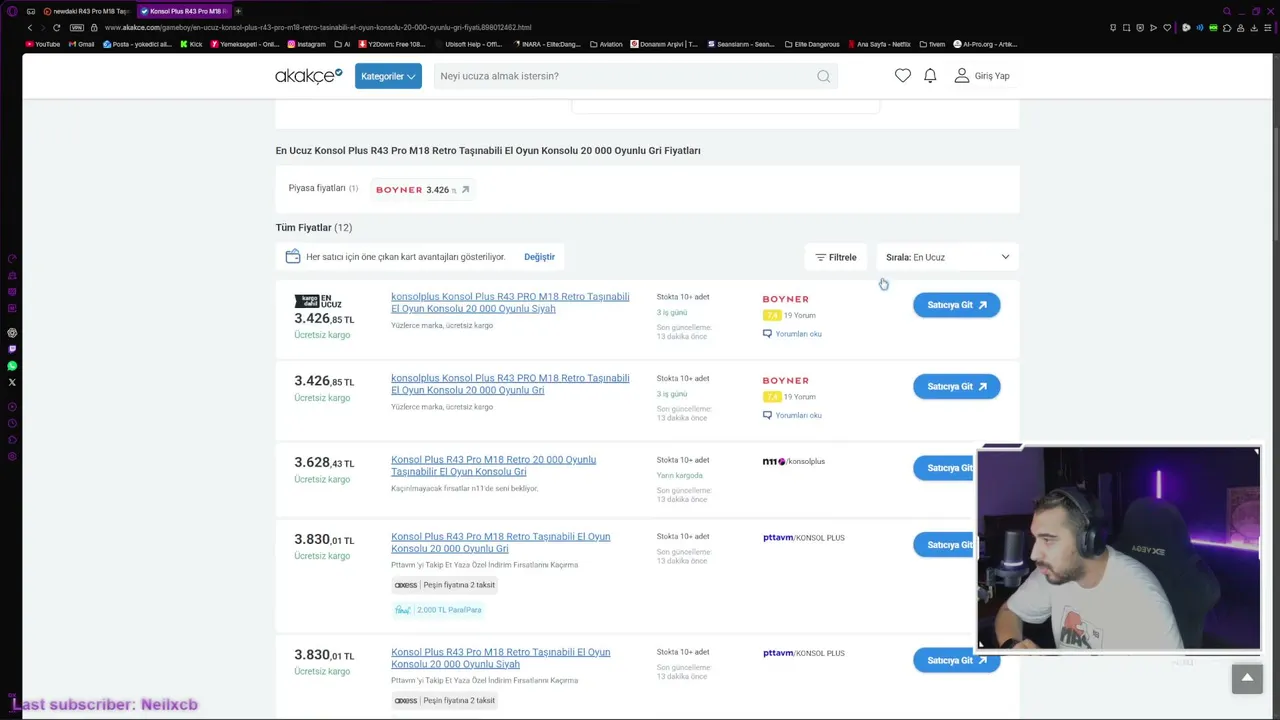1280x720 pixels.
Task: Click the first Boyner seller logo
Action: [785, 299]
